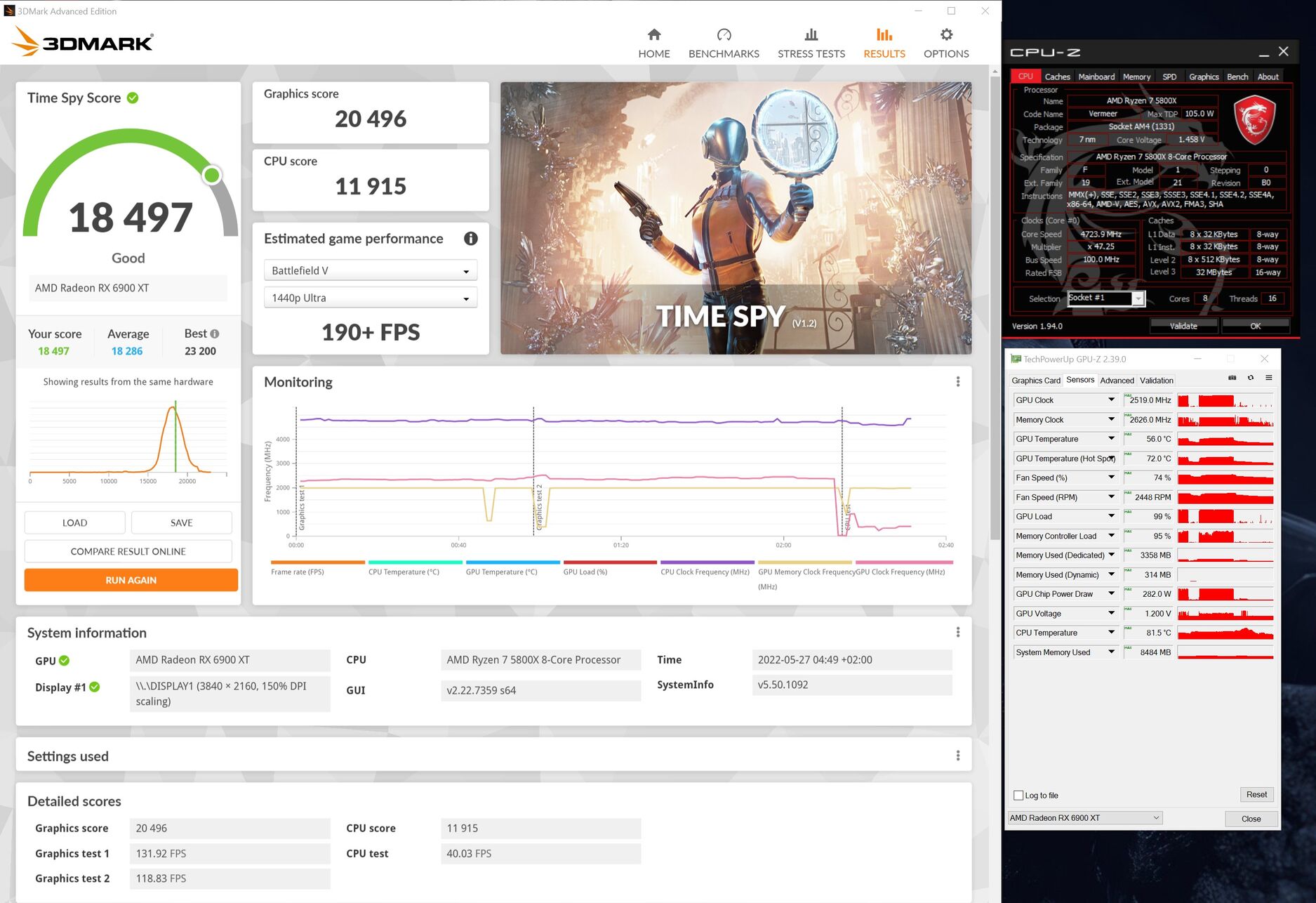Click GPU-Z title bar app icon
The image size is (1316, 903).
pyautogui.click(x=1015, y=359)
